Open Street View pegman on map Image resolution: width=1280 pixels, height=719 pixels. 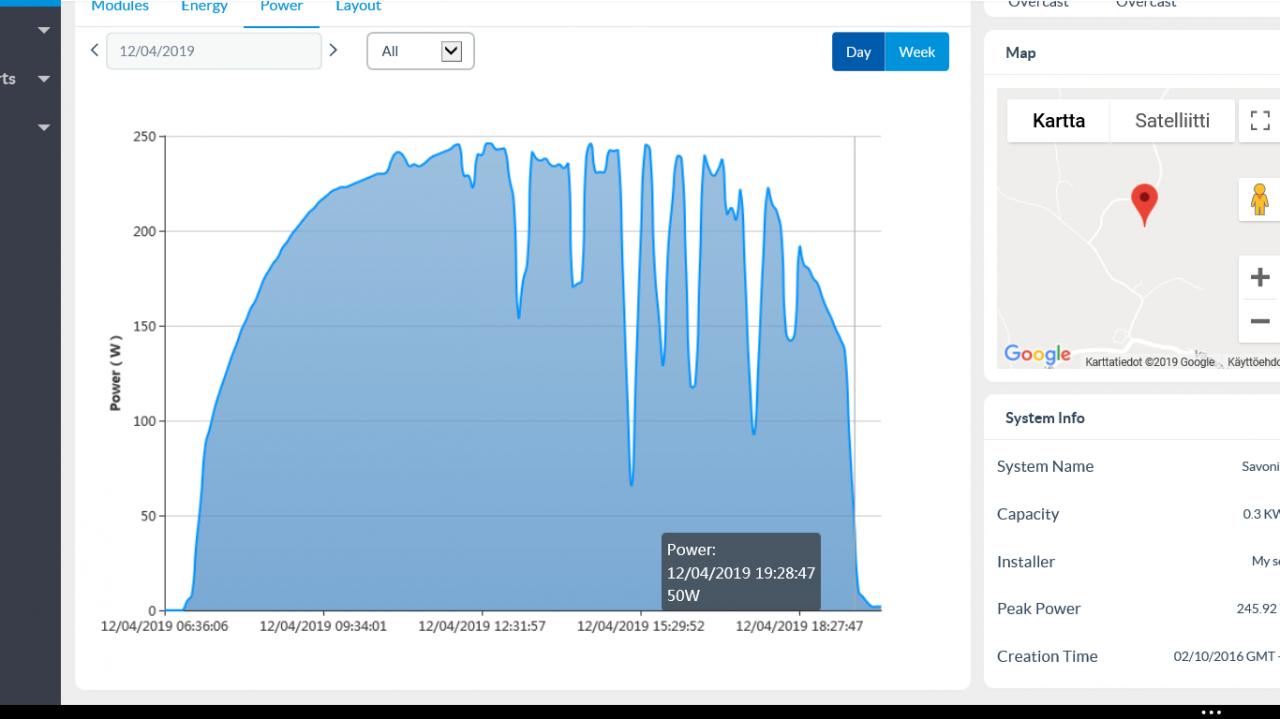tap(1259, 199)
